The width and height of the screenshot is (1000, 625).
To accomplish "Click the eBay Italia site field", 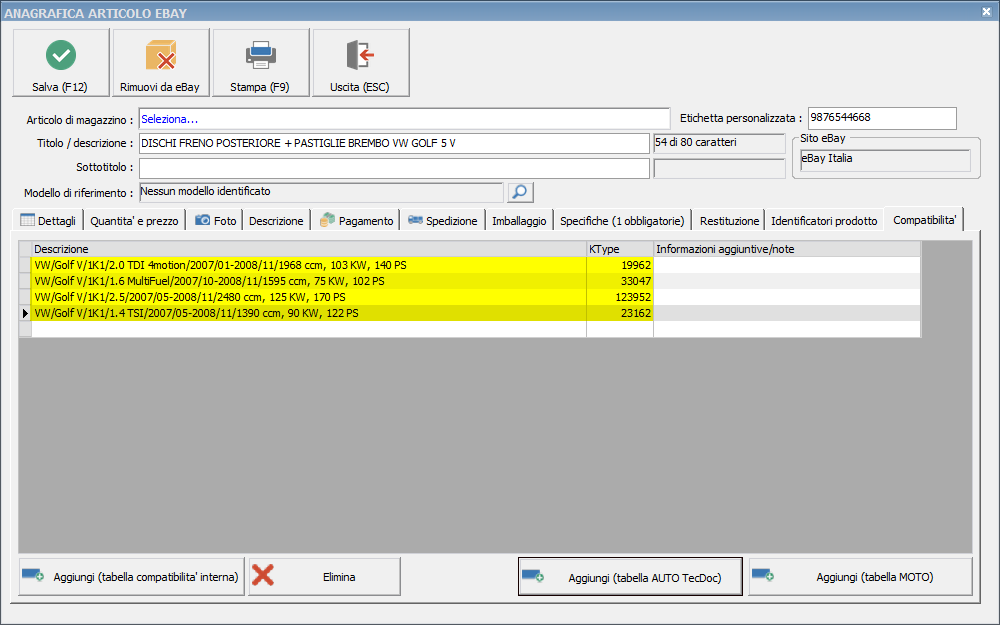I will coord(885,159).
